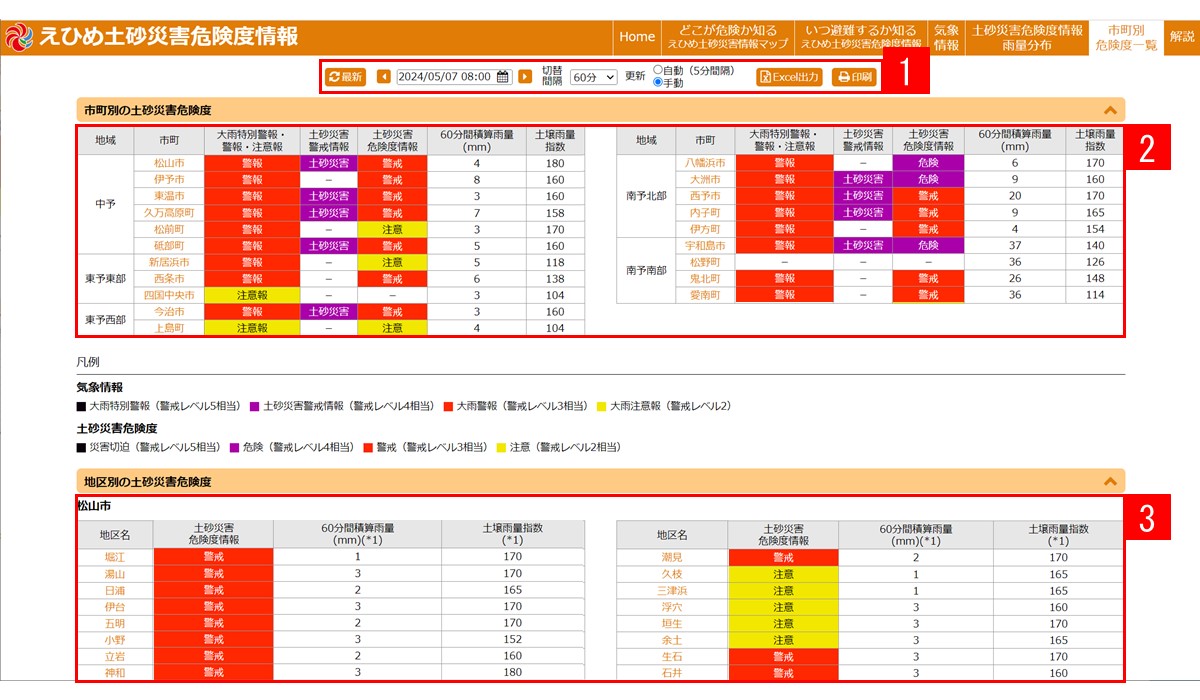Image resolution: width=1200 pixels, height=700 pixels.
Task: Collapse the 市町別の土砂災害危険度 section chevron
Action: (x=1109, y=111)
